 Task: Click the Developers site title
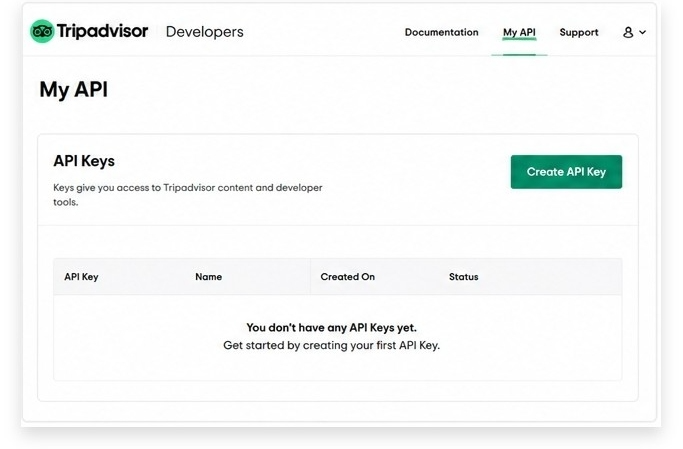(204, 32)
